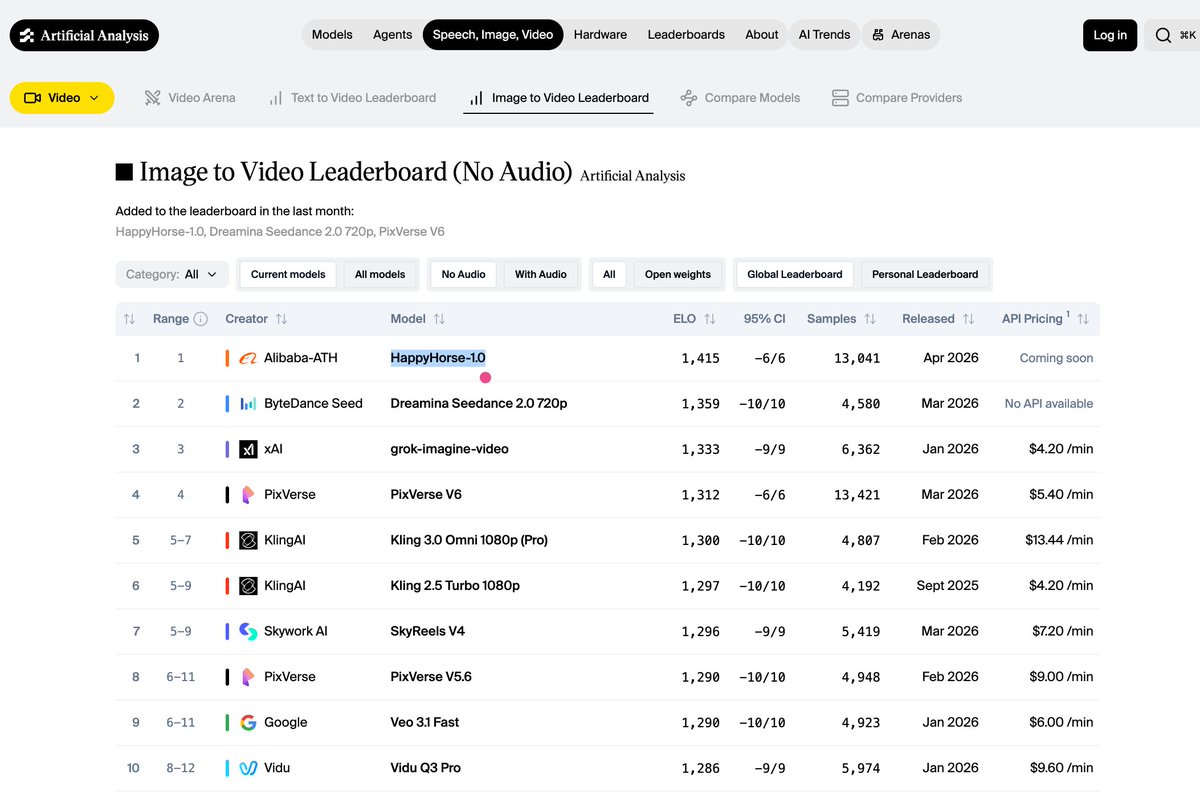Sort by Model column arrows
Viewport: 1200px width, 795px height.
(x=439, y=319)
